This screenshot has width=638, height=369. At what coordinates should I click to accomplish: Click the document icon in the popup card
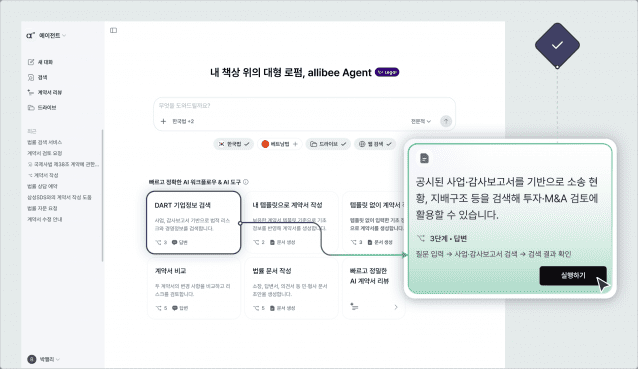(x=424, y=158)
